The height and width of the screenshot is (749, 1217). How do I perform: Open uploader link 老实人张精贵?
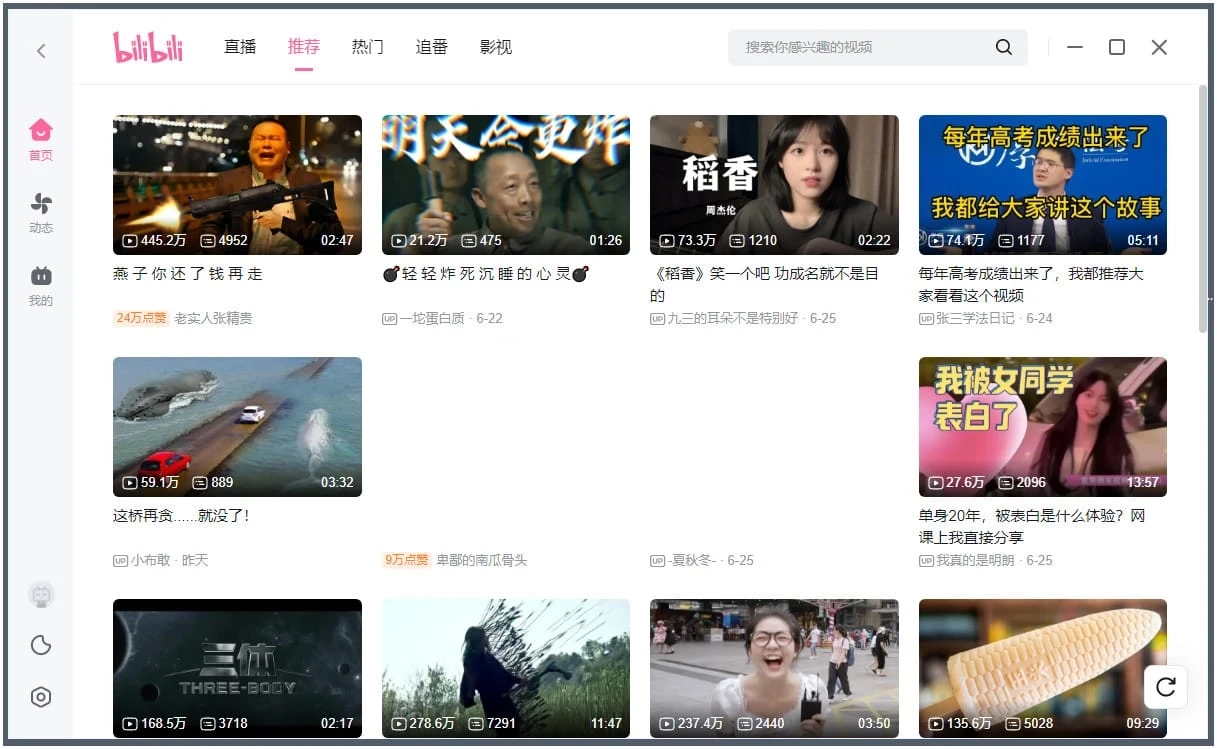tap(213, 318)
